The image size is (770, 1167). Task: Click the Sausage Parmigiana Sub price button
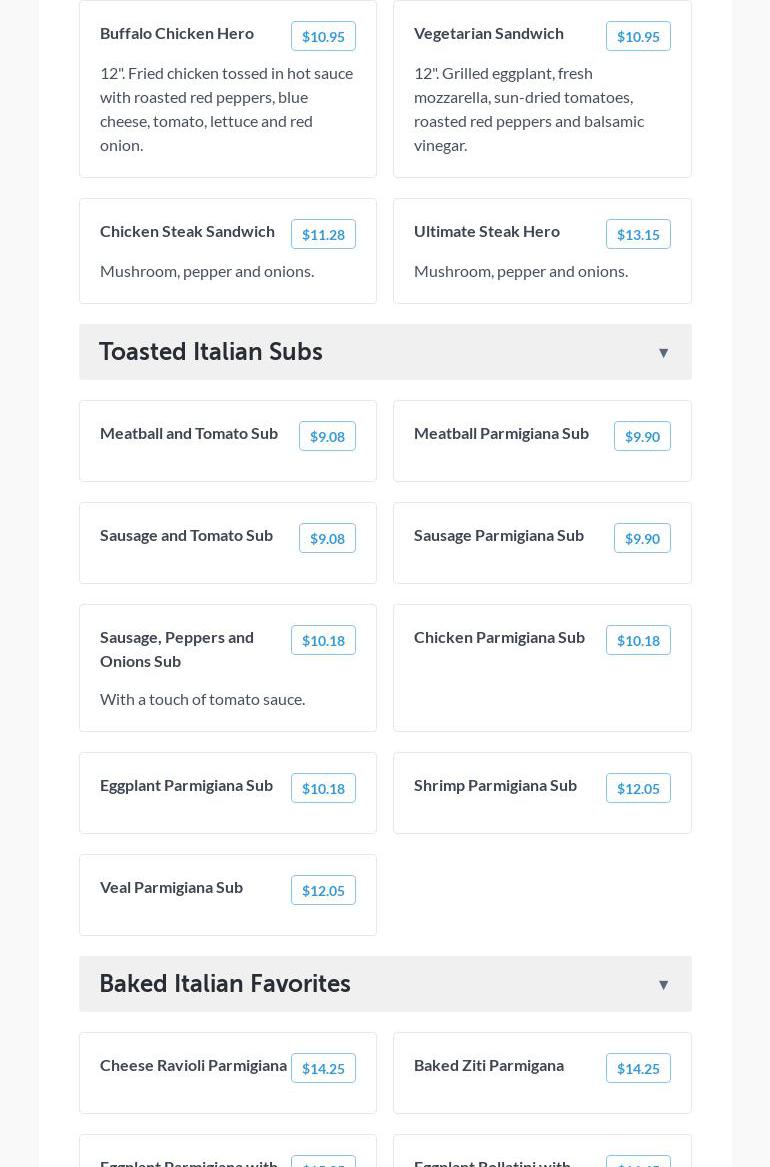[x=641, y=539]
